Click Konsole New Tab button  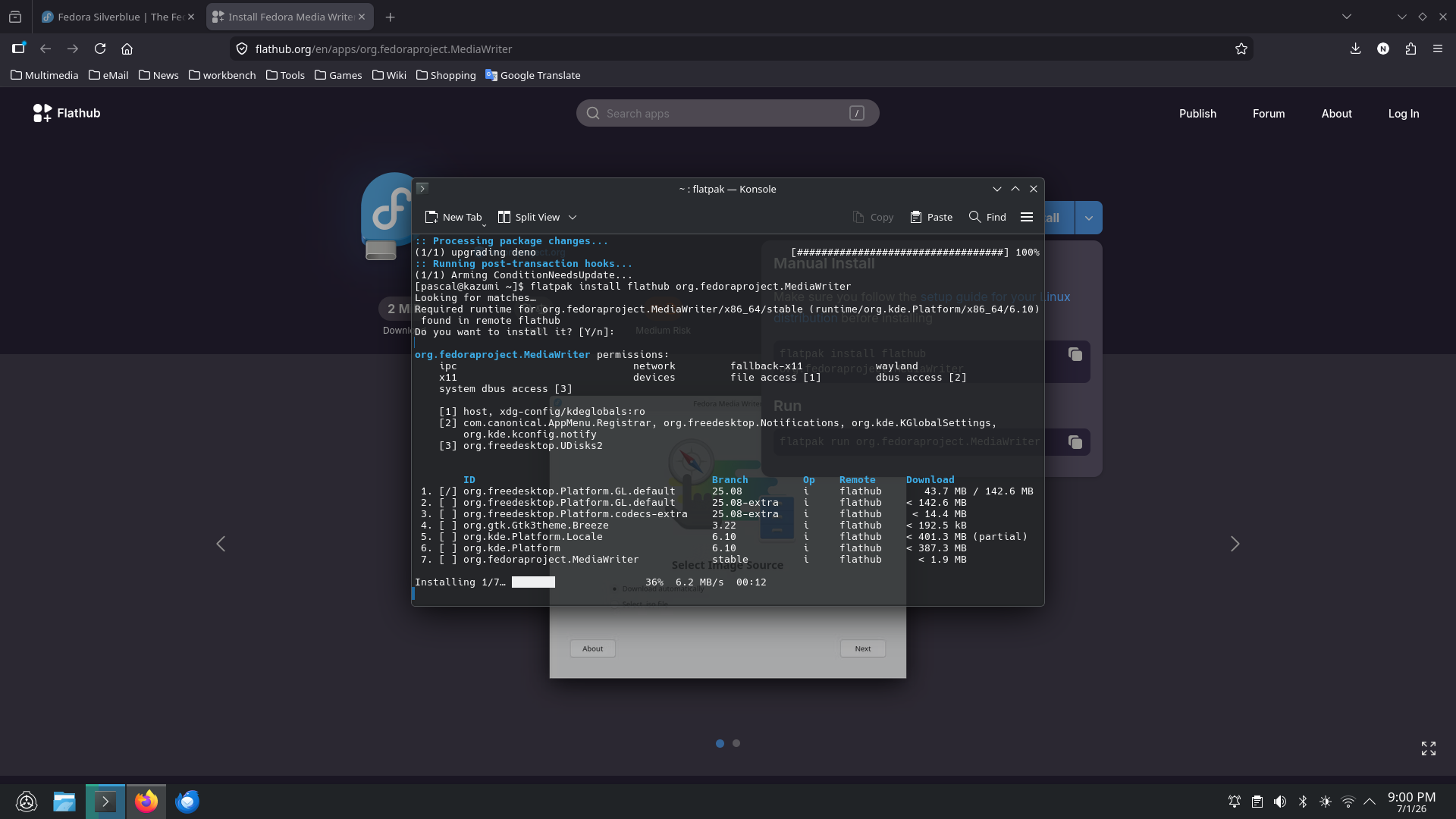tap(453, 217)
